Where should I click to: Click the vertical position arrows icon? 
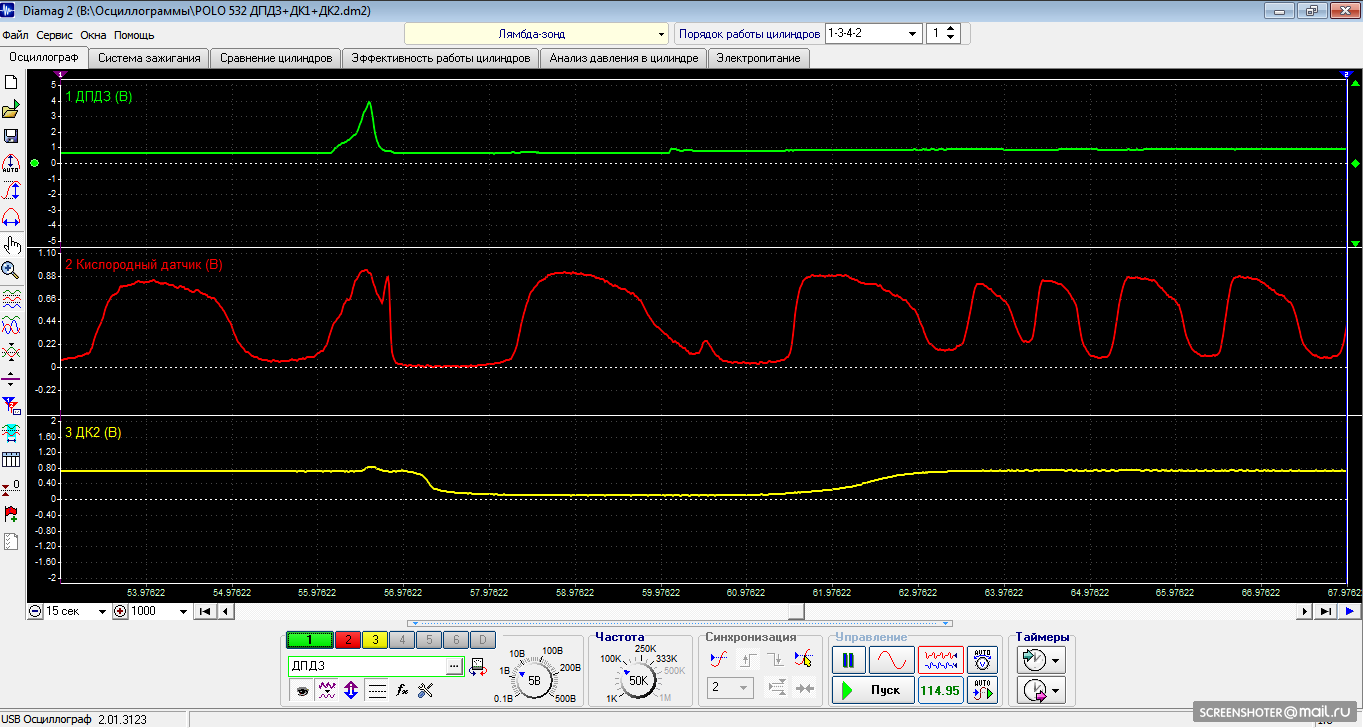pyautogui.click(x=351, y=690)
